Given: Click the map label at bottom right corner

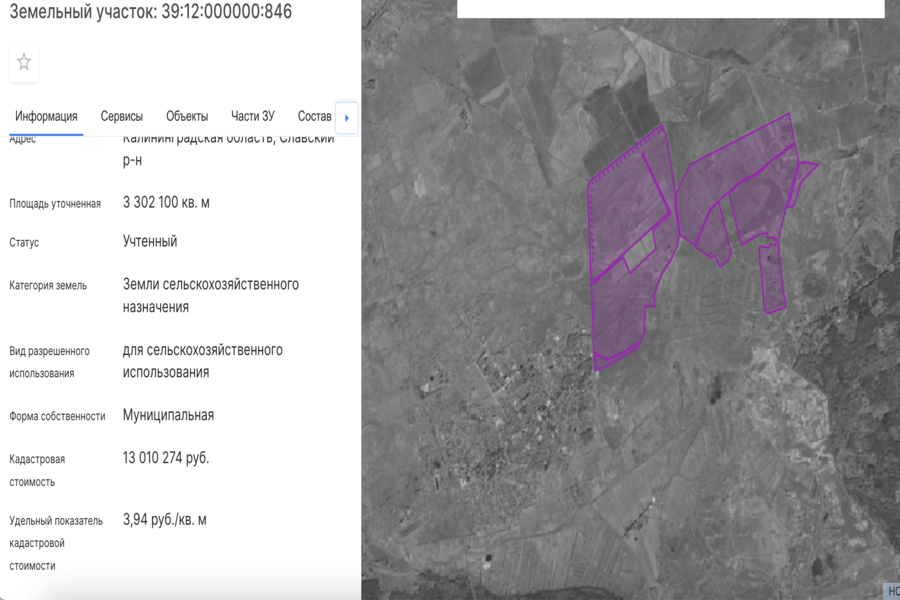Looking at the screenshot, I should 891,590.
